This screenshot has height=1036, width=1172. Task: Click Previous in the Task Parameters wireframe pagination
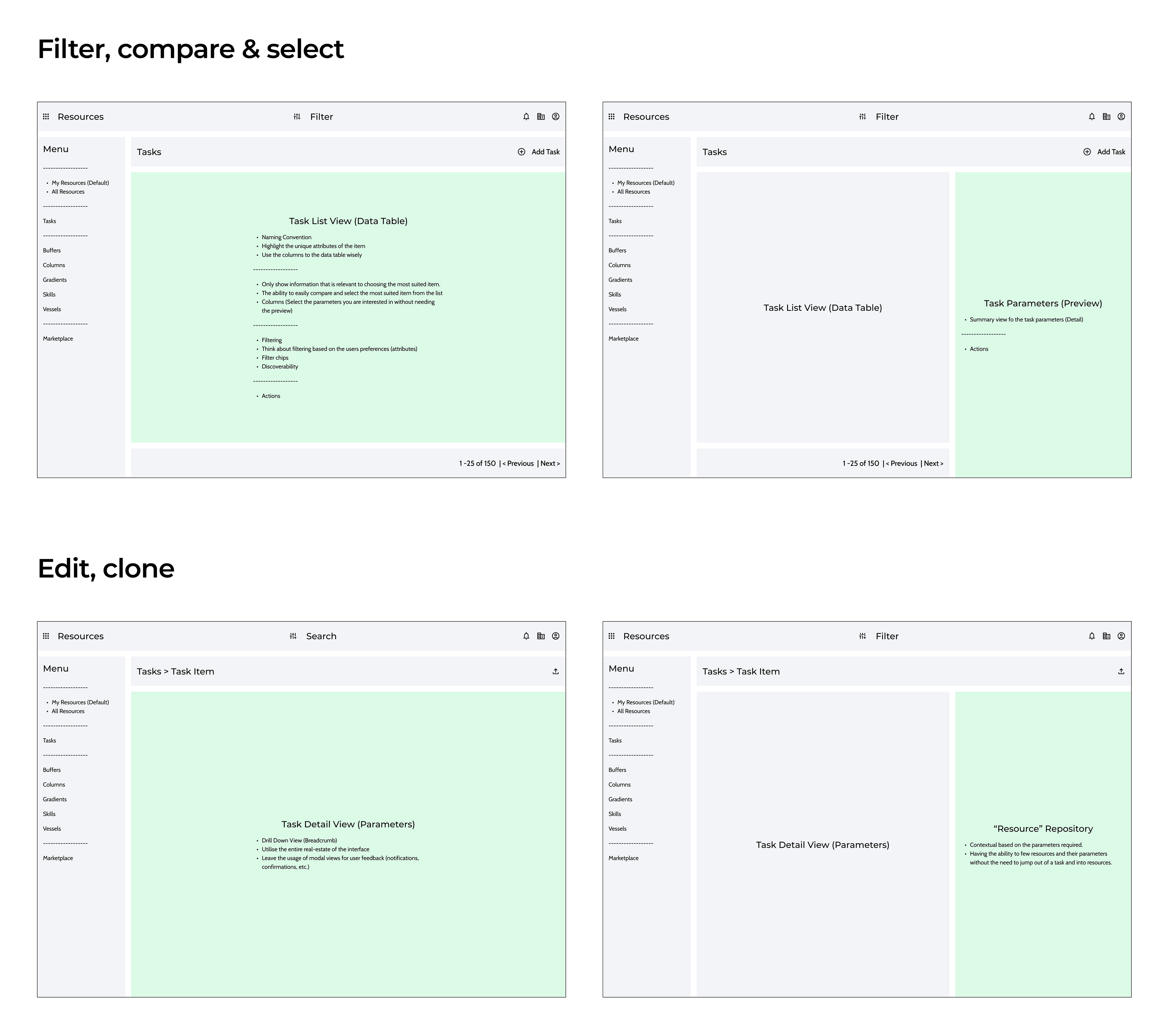pos(902,463)
